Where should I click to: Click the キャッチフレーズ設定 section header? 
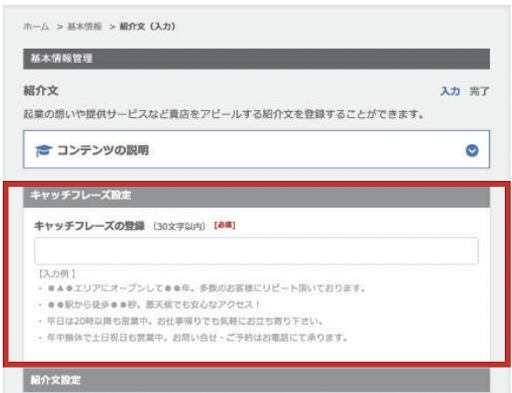(x=256, y=196)
